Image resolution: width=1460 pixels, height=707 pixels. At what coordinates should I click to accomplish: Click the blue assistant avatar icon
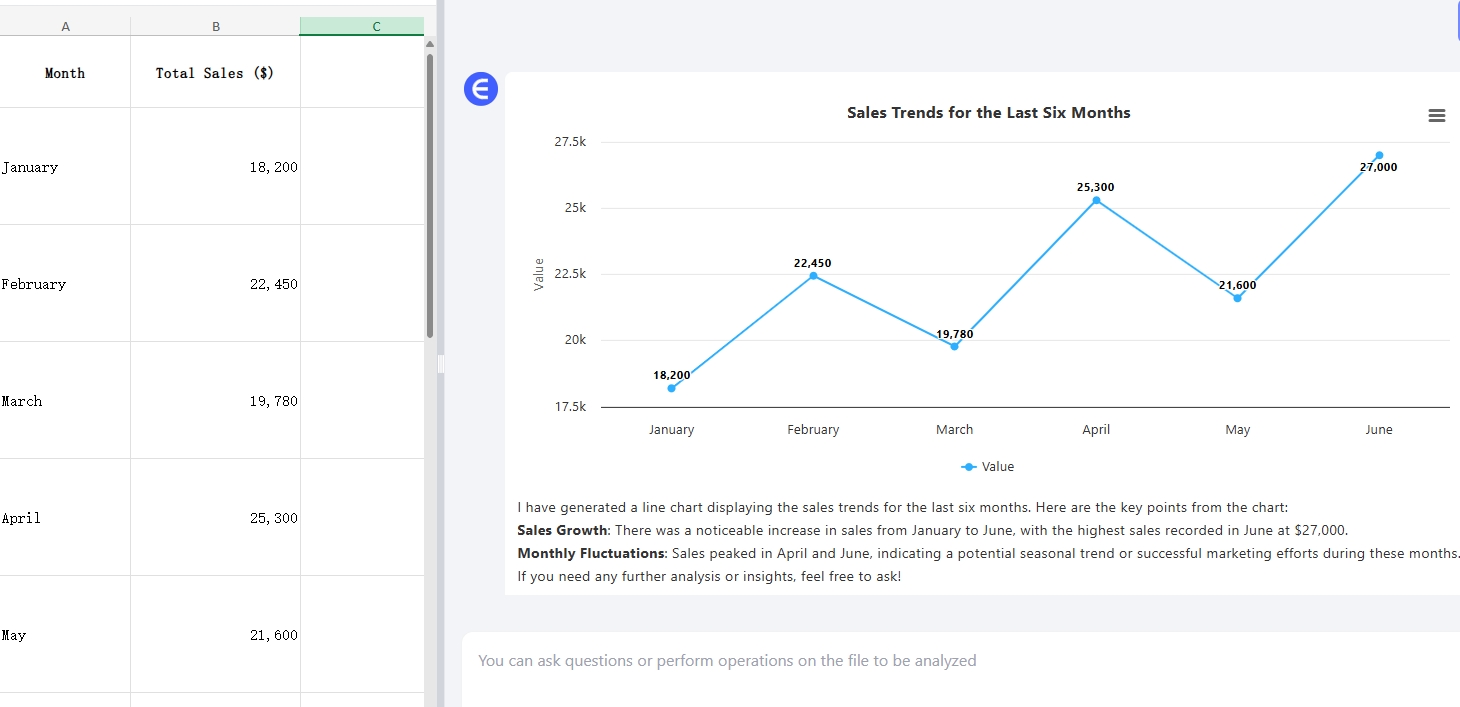[481, 90]
